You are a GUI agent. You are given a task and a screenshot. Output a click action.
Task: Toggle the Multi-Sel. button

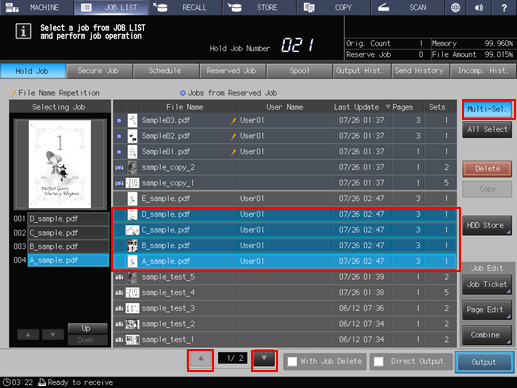point(488,109)
